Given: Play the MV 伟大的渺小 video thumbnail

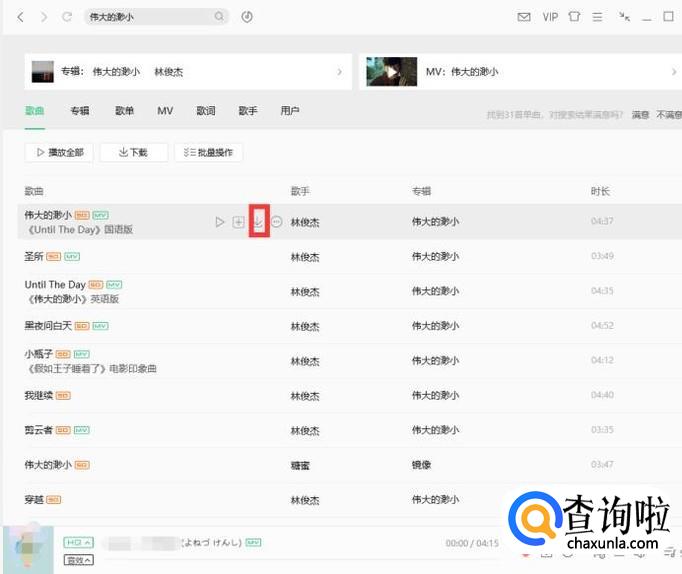Looking at the screenshot, I should 391,72.
